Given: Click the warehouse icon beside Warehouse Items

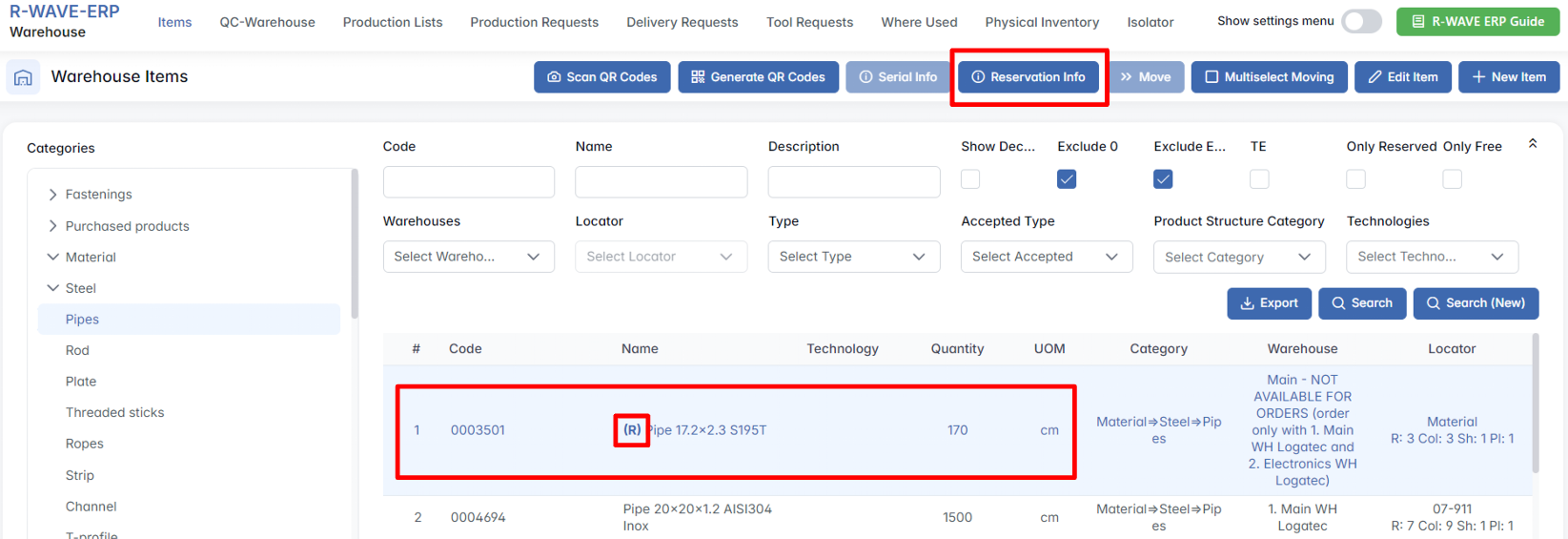Looking at the screenshot, I should pos(23,77).
